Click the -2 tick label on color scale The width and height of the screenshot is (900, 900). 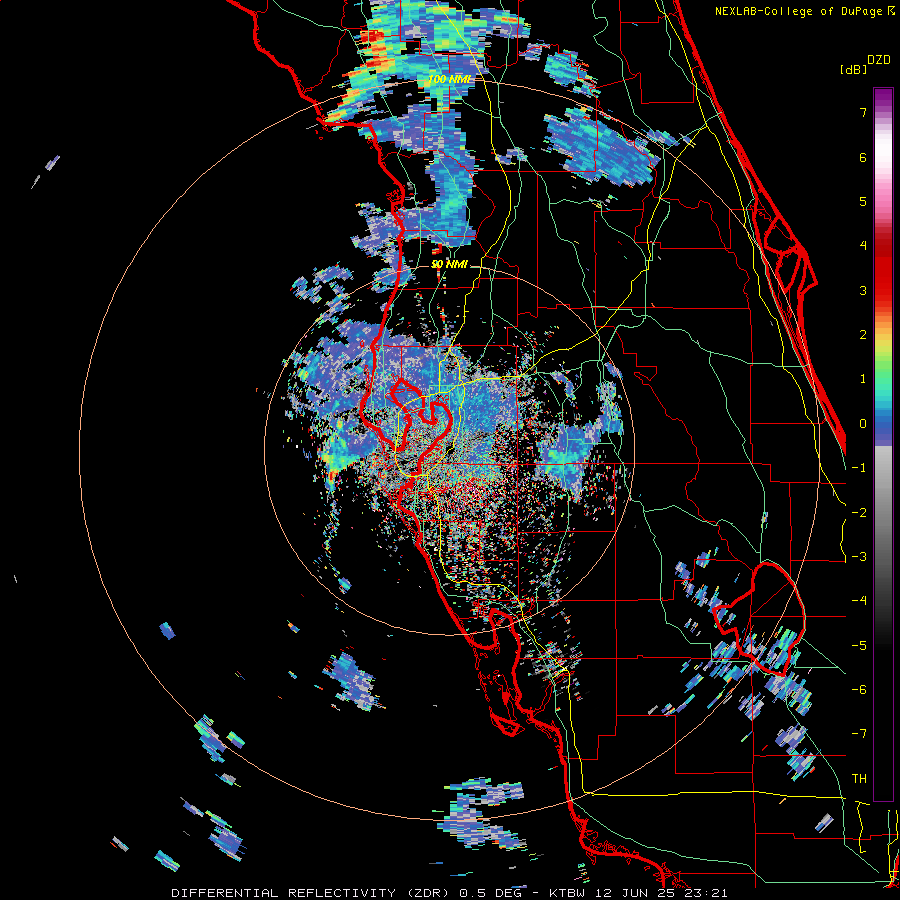(x=859, y=513)
